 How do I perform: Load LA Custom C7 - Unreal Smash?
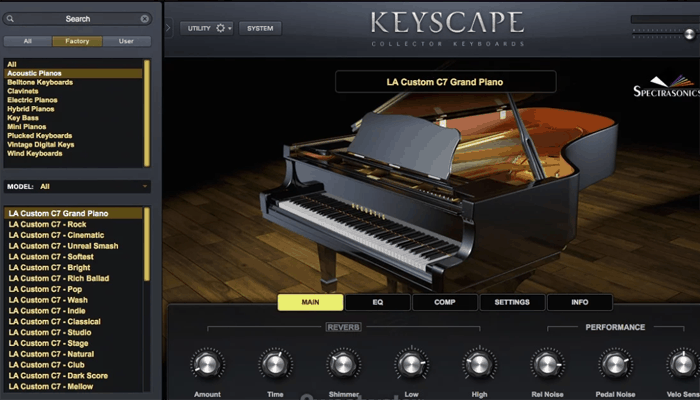(x=74, y=246)
